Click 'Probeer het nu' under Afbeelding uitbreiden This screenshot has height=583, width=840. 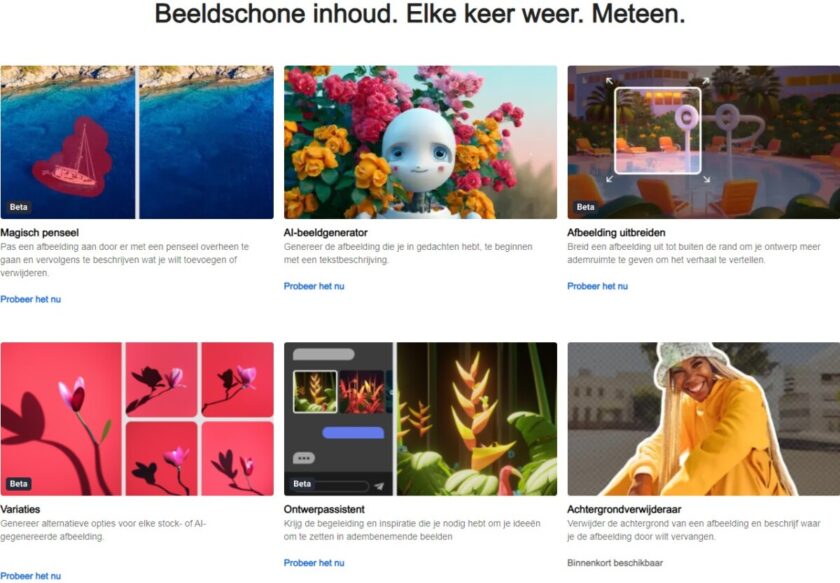pyautogui.click(x=597, y=286)
